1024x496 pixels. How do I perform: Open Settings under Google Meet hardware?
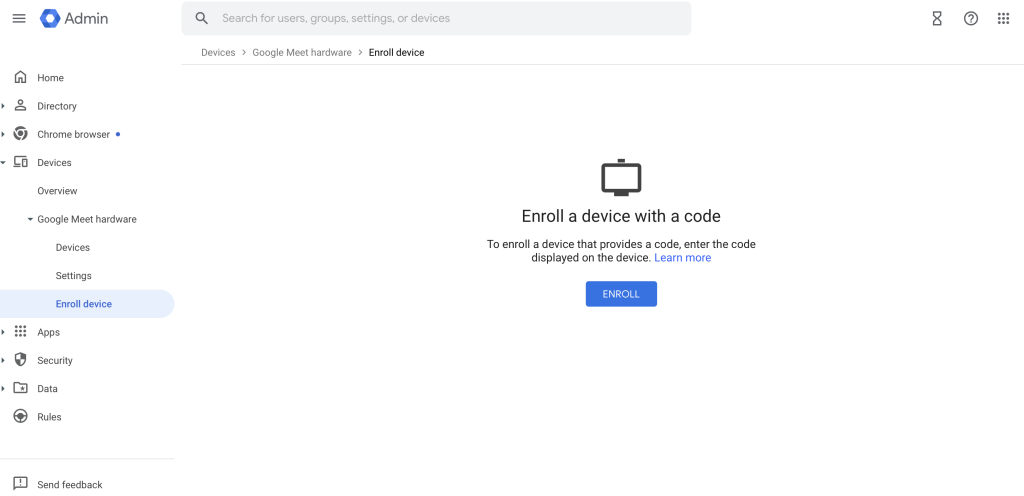tap(73, 276)
